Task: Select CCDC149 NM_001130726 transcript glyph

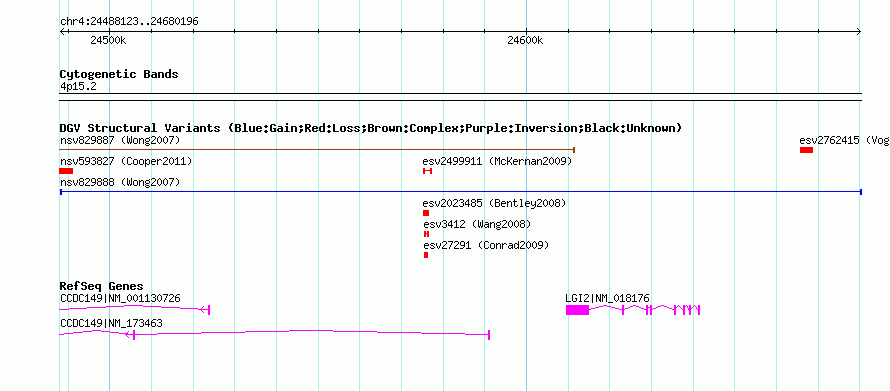Action: point(135,309)
